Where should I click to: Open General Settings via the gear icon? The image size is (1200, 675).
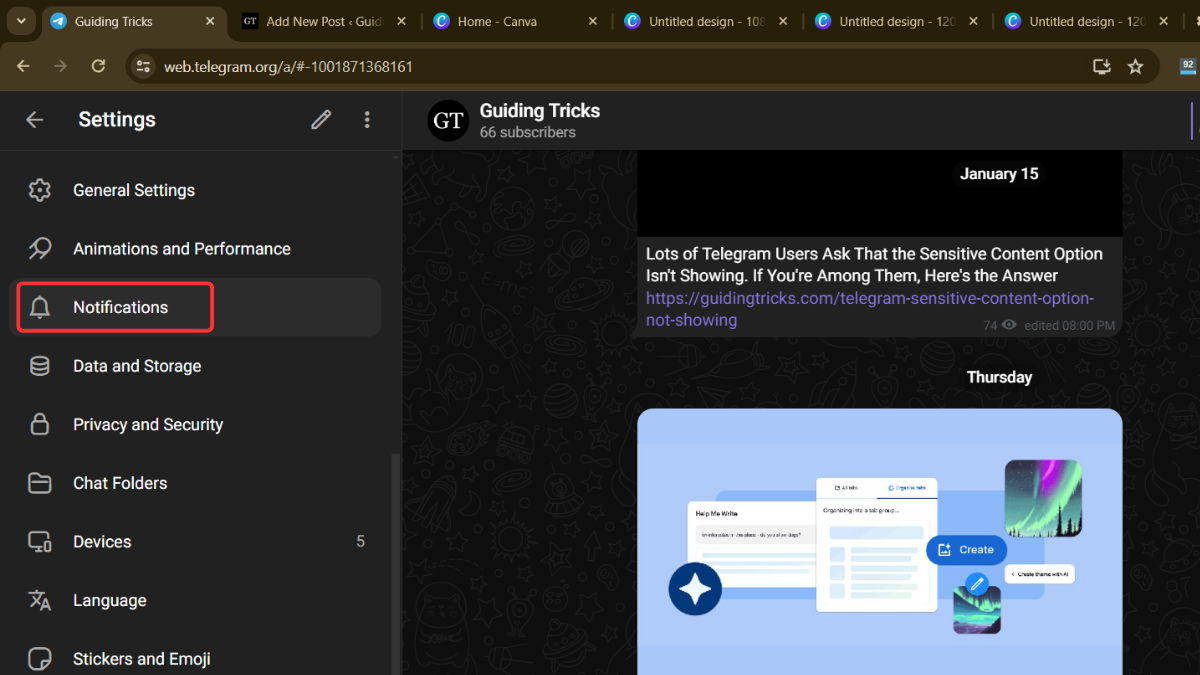pos(40,190)
